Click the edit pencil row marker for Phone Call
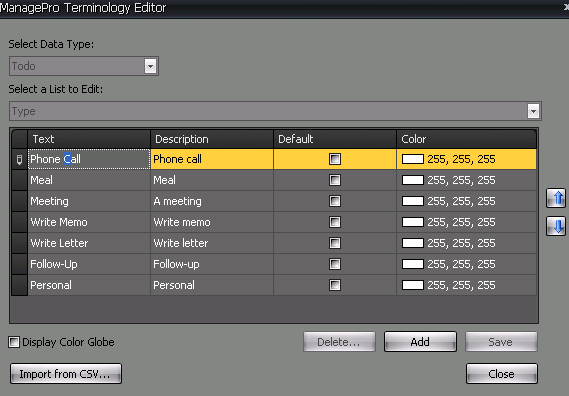 click(x=20, y=159)
